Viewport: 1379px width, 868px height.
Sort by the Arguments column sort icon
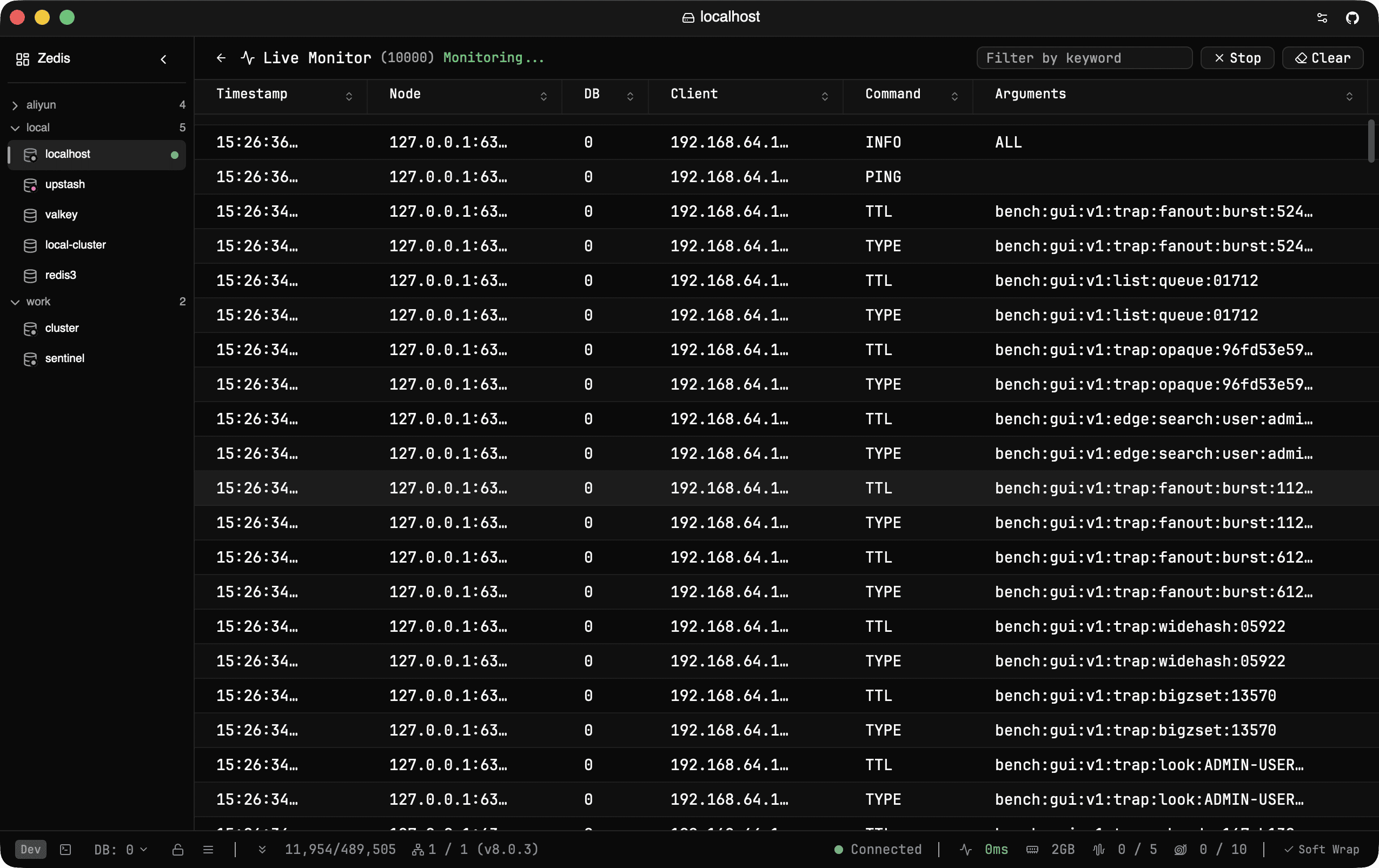[1349, 96]
